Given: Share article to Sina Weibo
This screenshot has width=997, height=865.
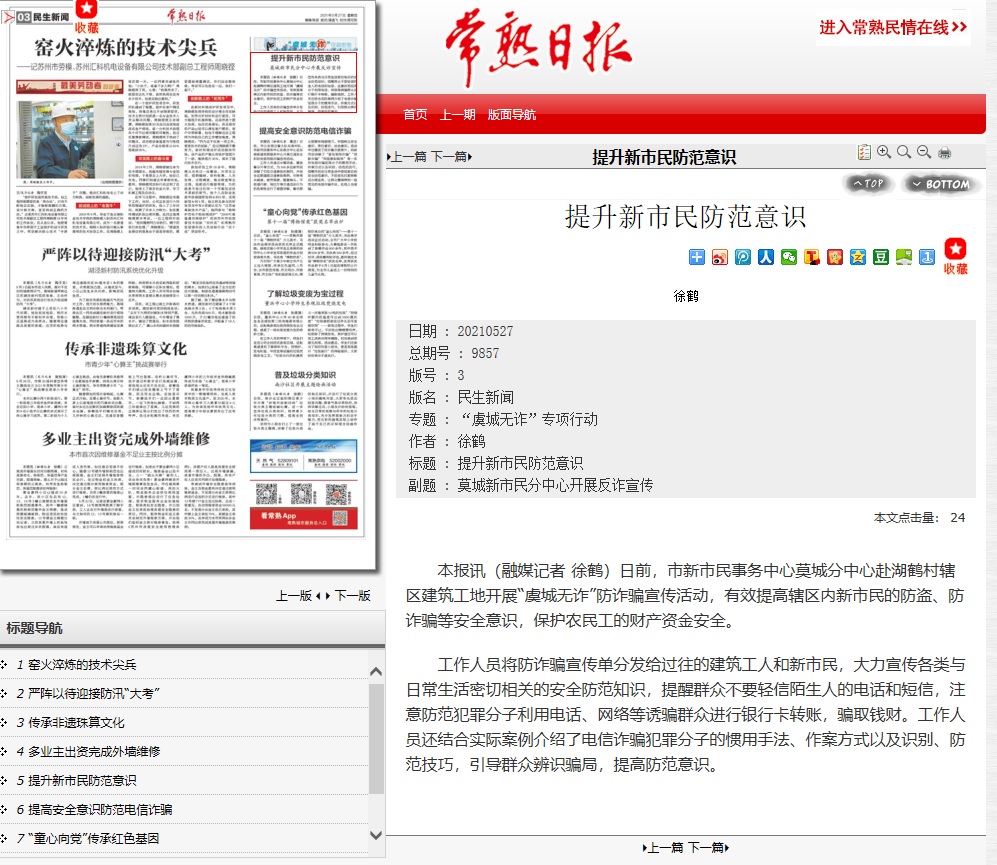Looking at the screenshot, I should [x=720, y=257].
